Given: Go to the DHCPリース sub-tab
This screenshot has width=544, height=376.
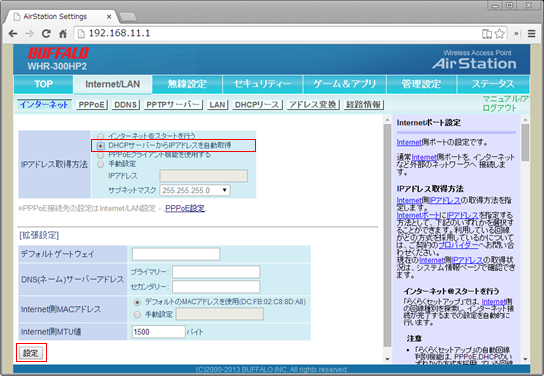Looking at the screenshot, I should tap(257, 104).
